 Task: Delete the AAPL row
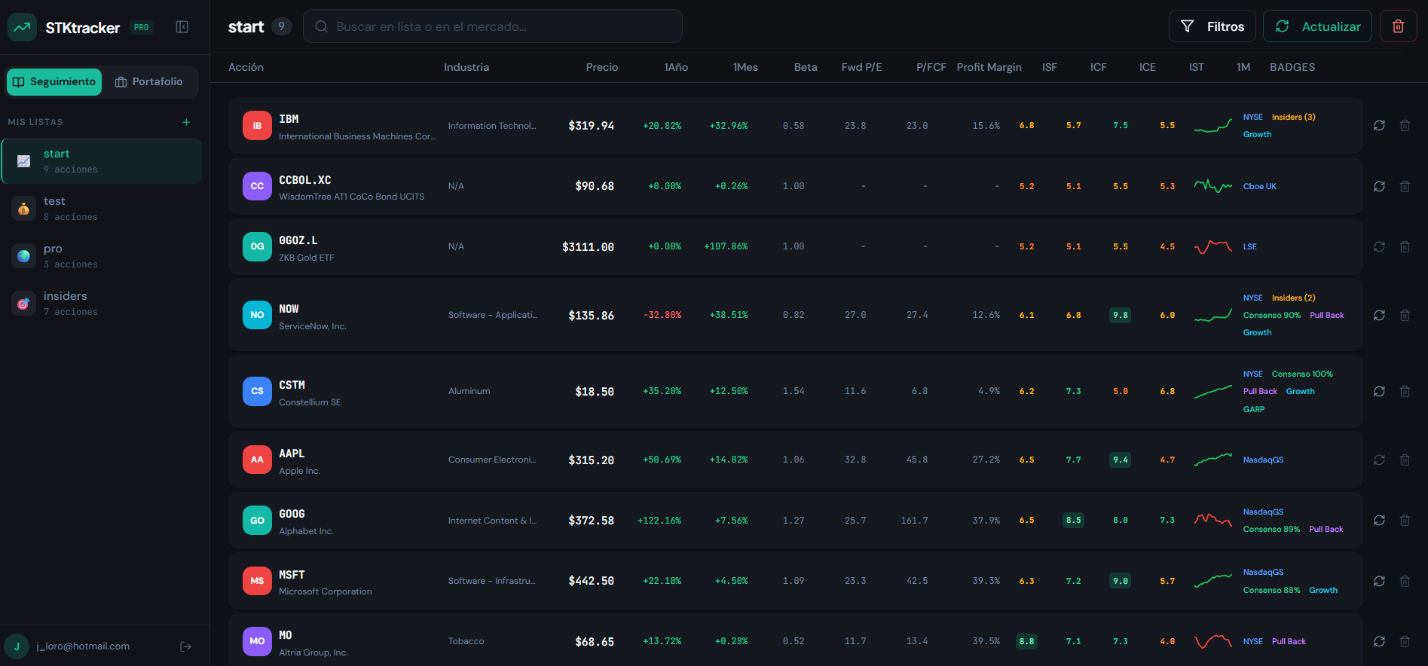pyautogui.click(x=1404, y=459)
